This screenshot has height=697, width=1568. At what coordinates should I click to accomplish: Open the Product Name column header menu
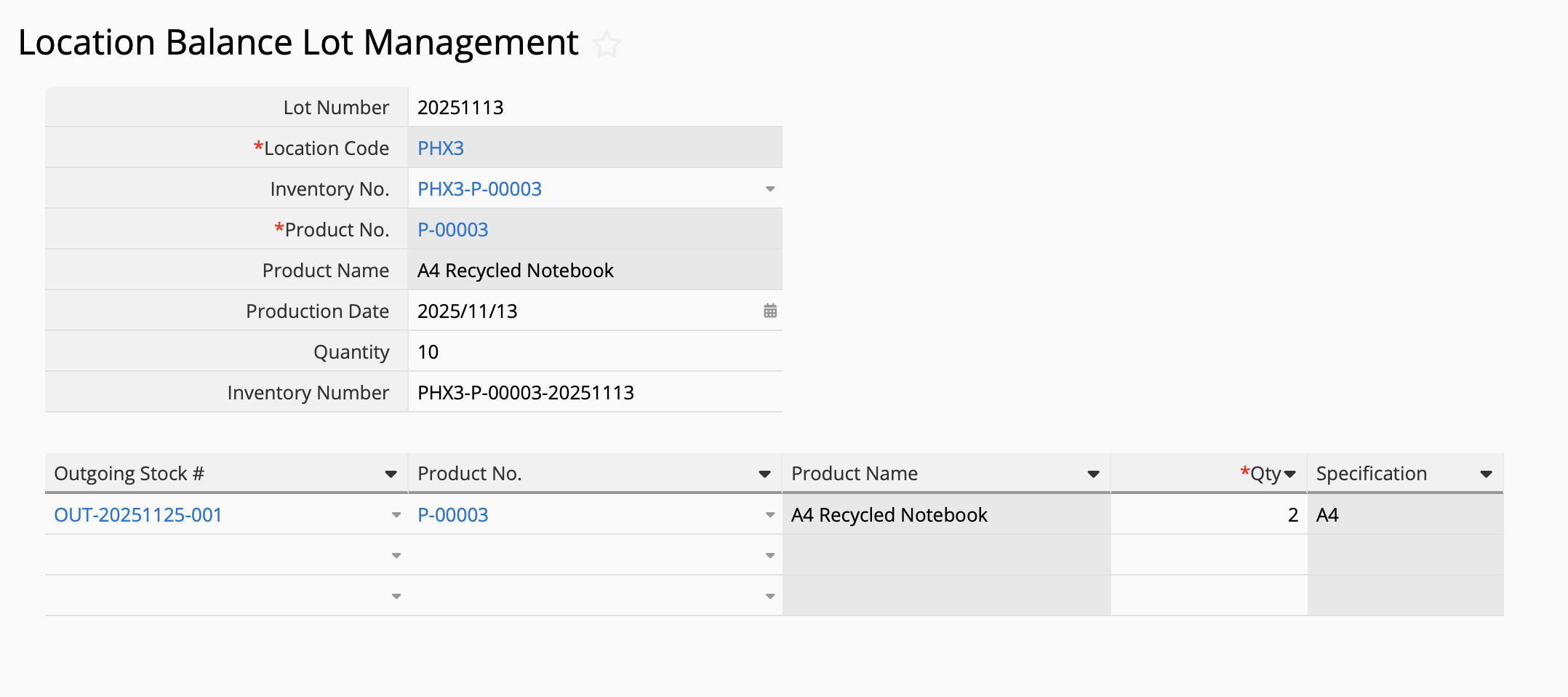tap(1092, 474)
